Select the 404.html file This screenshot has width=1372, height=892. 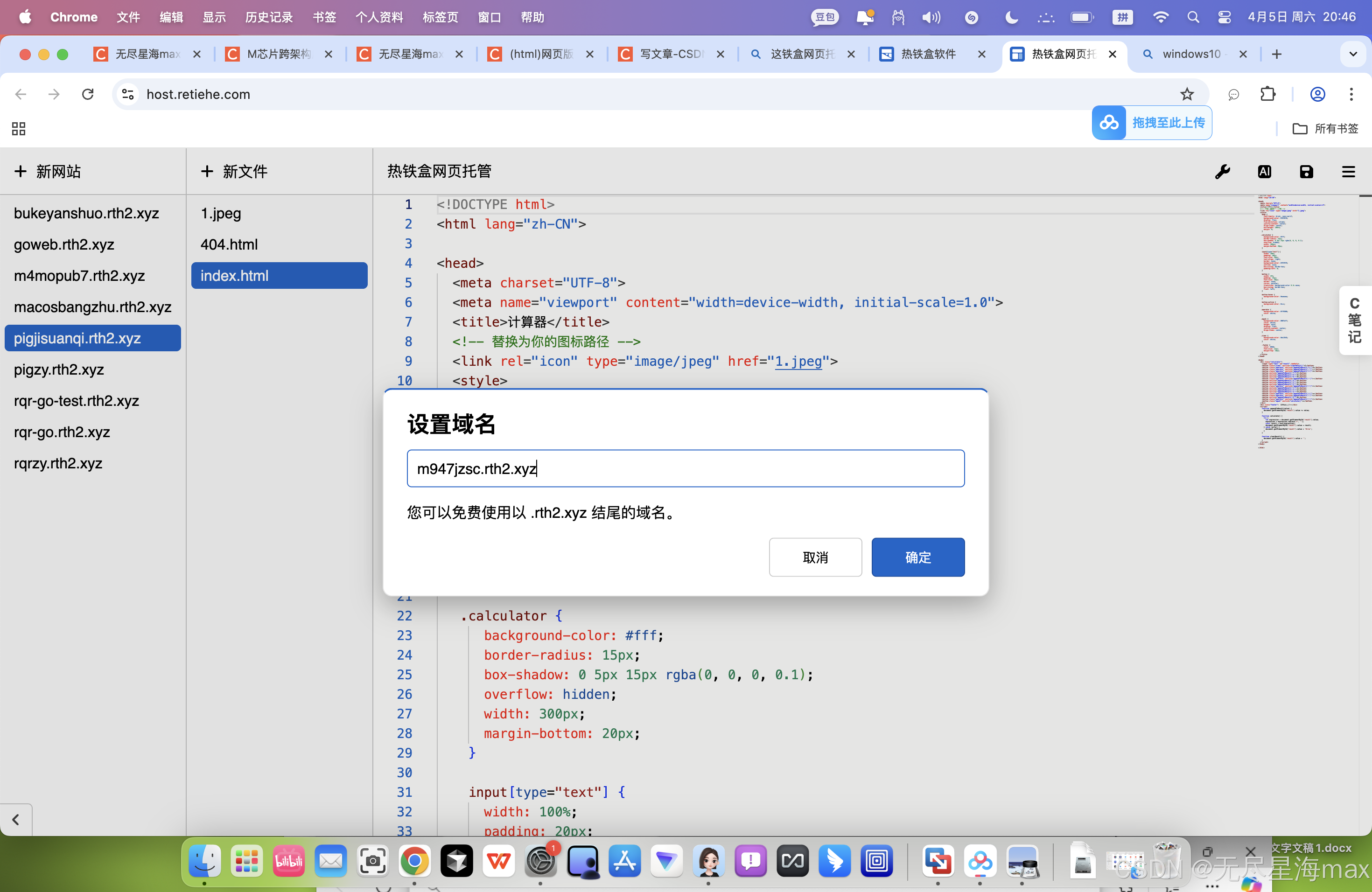230,244
